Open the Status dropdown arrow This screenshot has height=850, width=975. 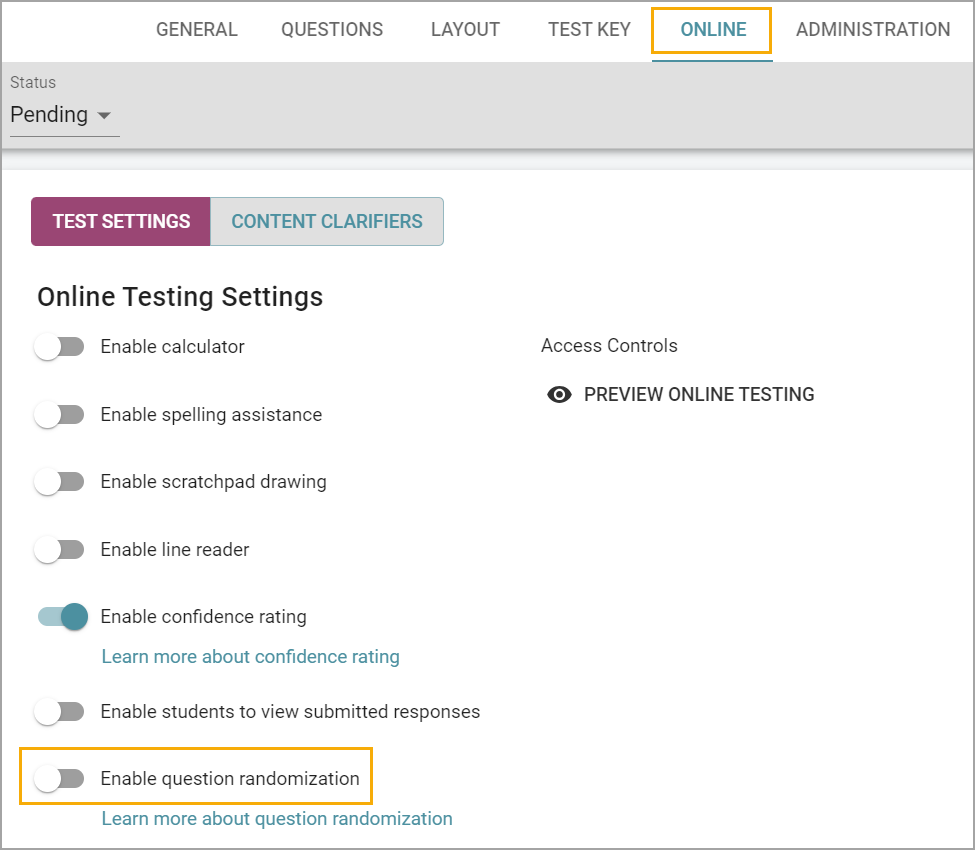tap(104, 116)
